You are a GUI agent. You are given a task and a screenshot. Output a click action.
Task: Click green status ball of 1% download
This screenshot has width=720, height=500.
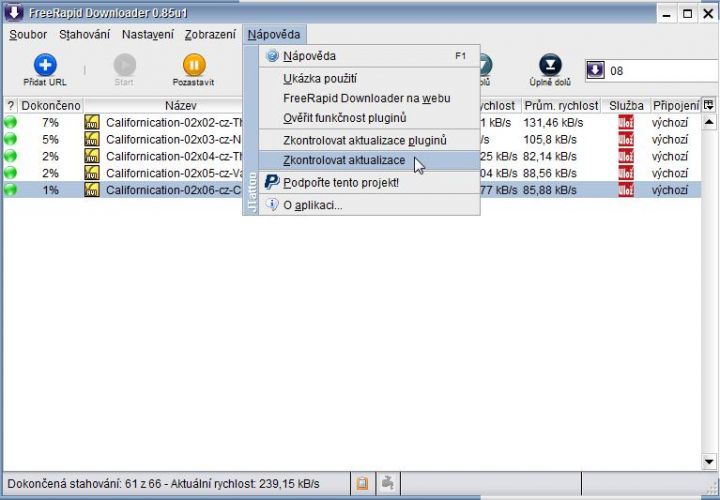click(x=10, y=190)
